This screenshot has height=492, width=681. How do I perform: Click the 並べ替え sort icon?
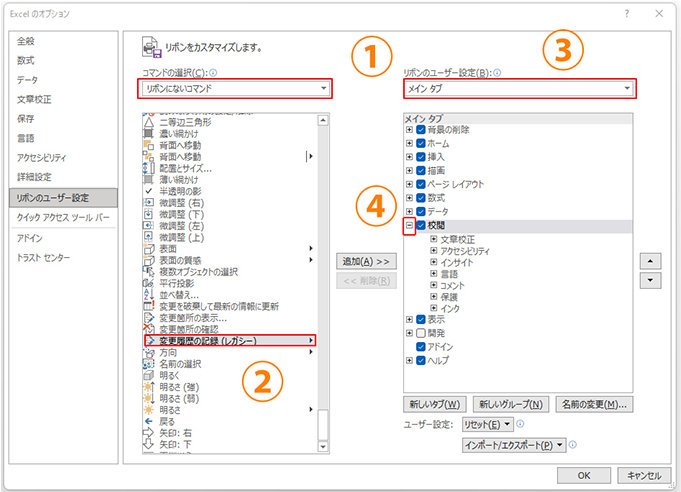(149, 295)
